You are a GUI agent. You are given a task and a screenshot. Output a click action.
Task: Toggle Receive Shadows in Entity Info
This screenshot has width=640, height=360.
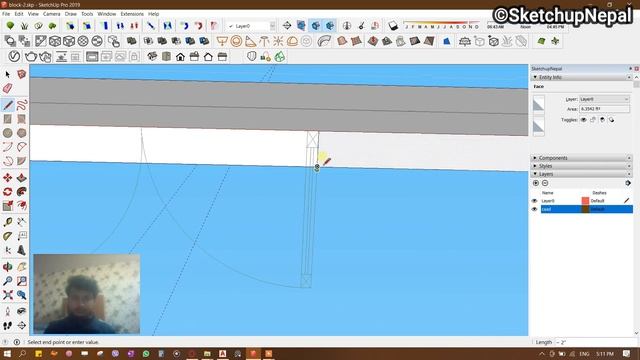602,120
